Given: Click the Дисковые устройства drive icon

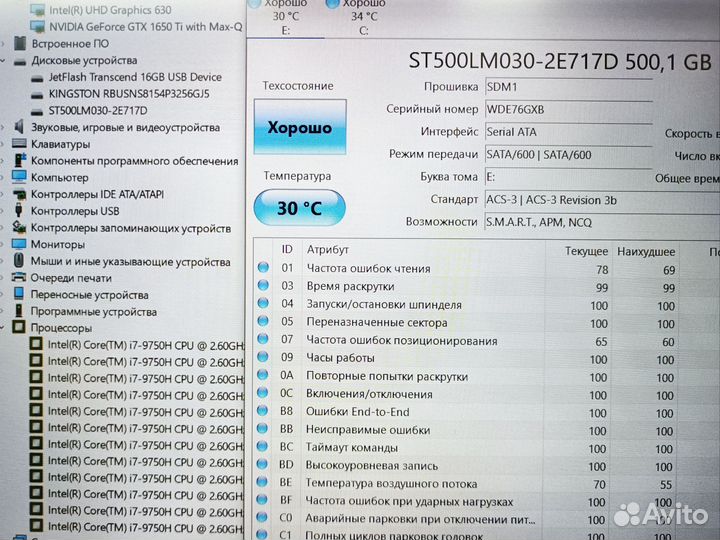Looking at the screenshot, I should [x=20, y=61].
